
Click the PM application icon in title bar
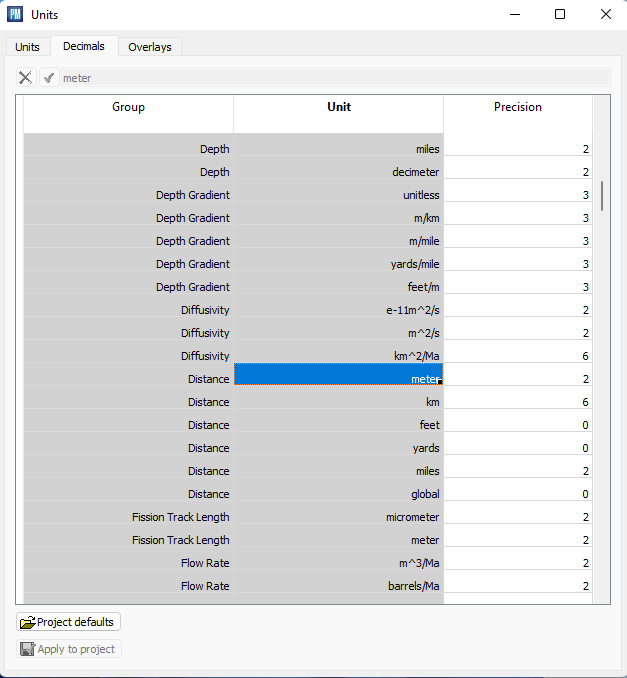15,15
